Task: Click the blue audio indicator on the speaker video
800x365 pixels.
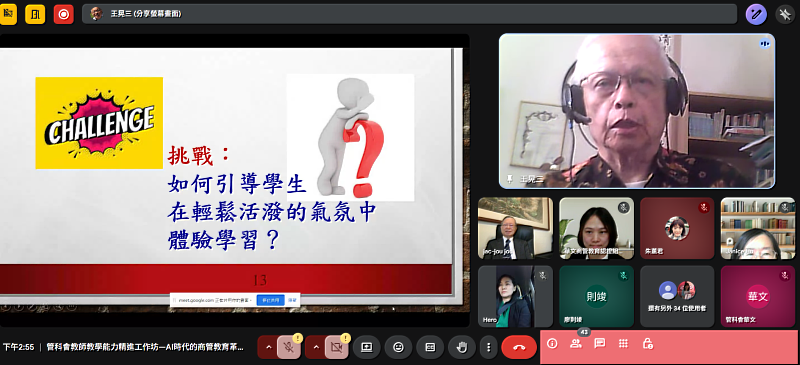Action: click(x=764, y=44)
